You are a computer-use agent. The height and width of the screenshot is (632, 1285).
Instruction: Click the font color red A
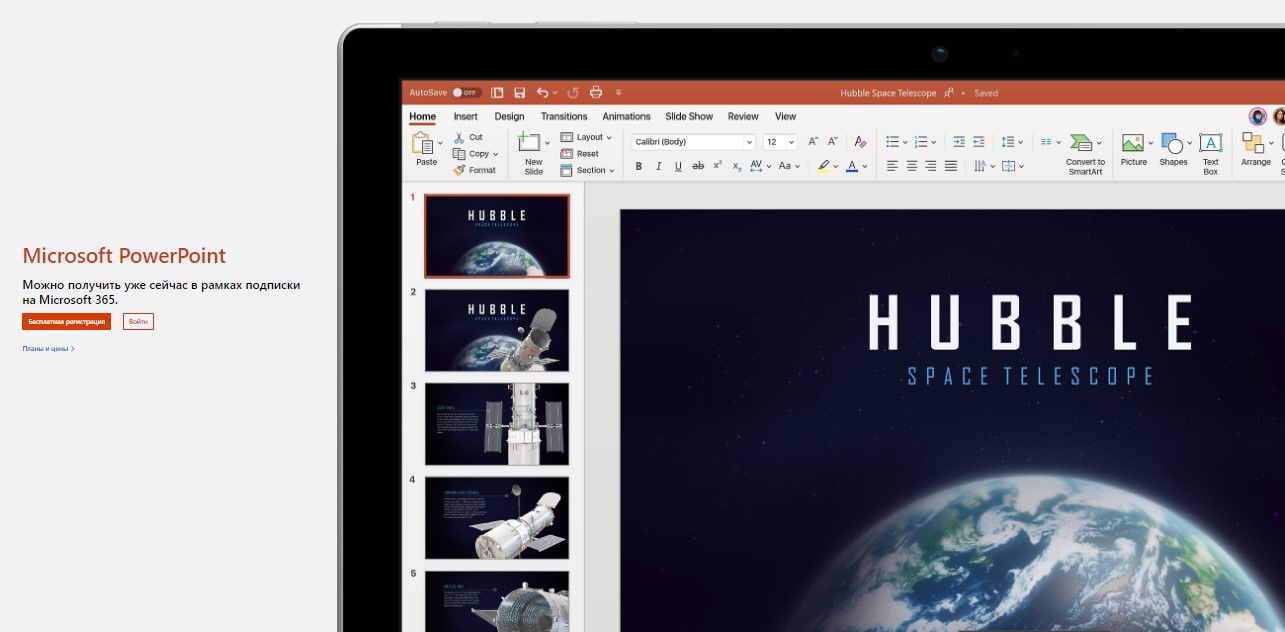(852, 166)
